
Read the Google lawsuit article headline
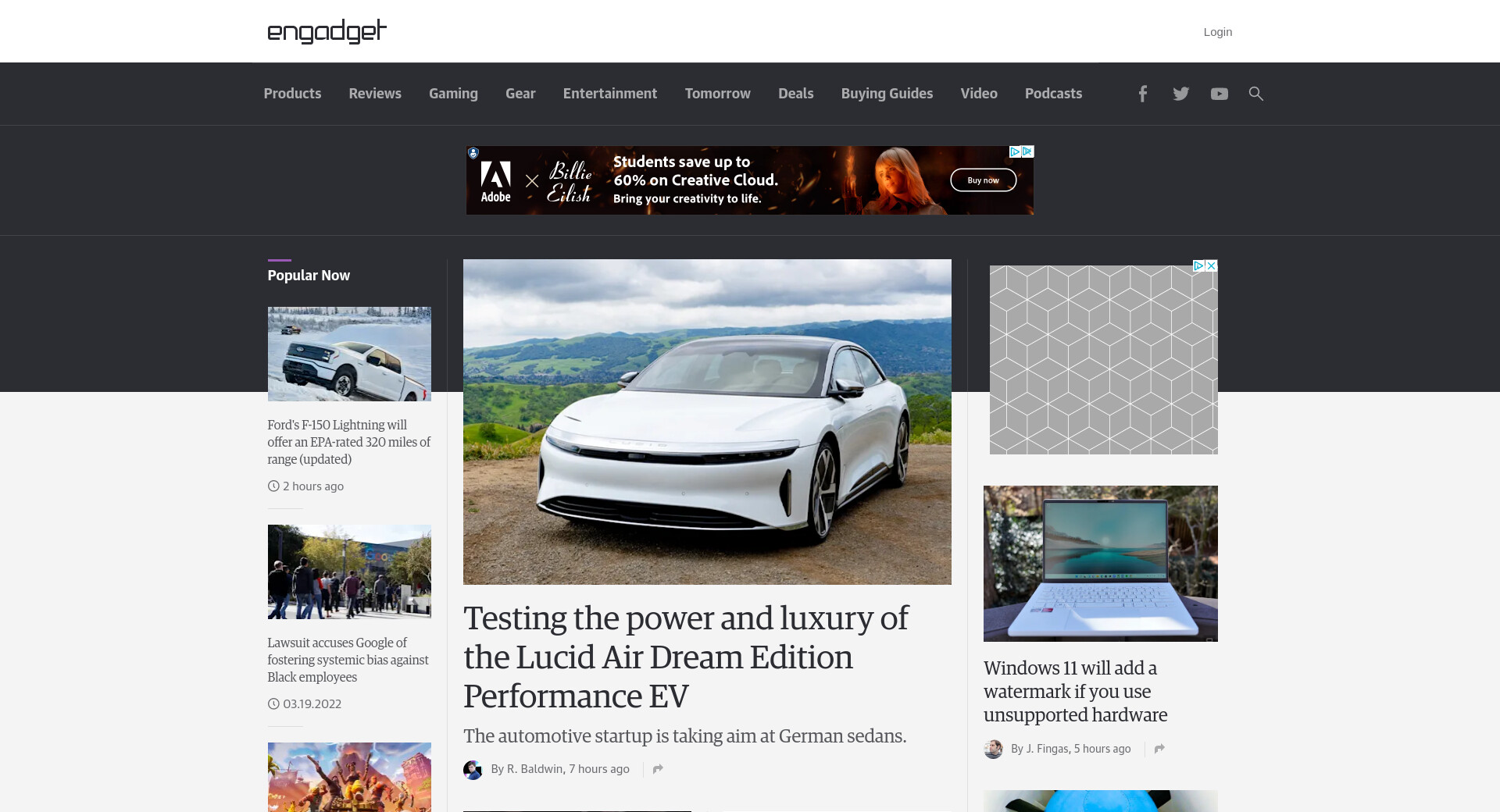coord(348,660)
